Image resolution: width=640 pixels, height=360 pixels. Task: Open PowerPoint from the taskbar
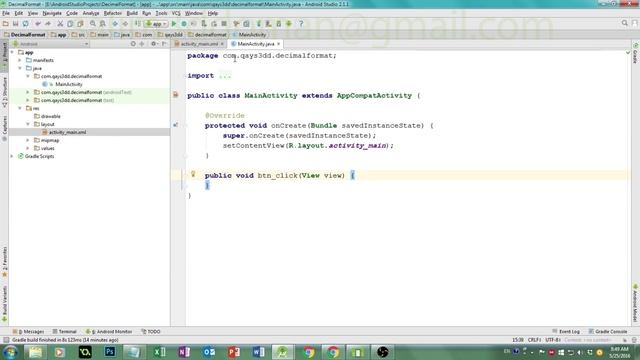(233, 352)
